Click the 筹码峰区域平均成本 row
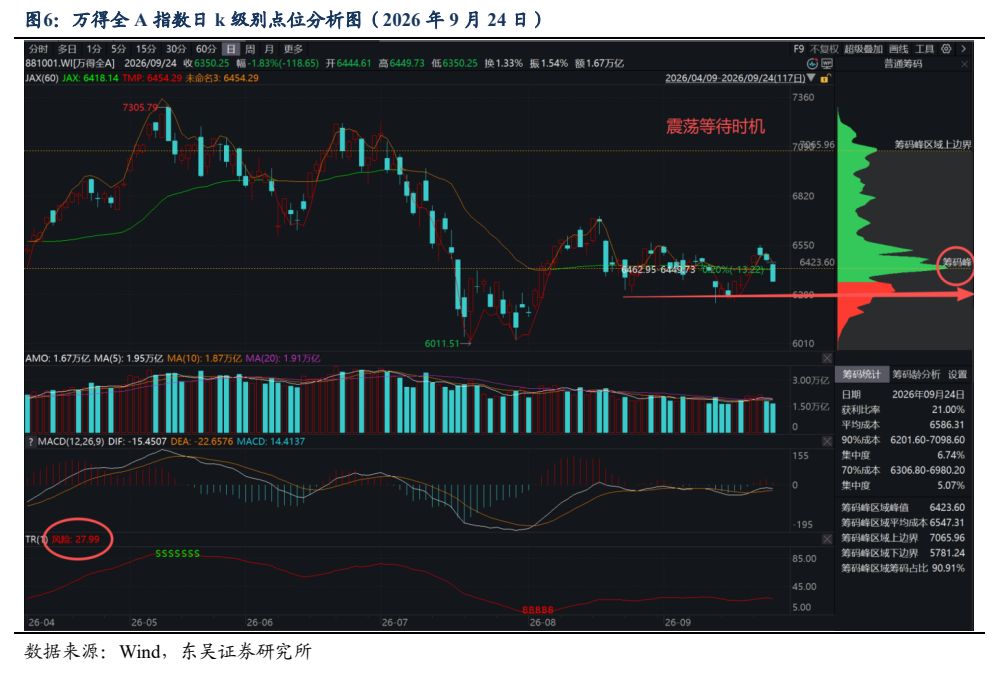This screenshot has width=999, height=674. 903,523
